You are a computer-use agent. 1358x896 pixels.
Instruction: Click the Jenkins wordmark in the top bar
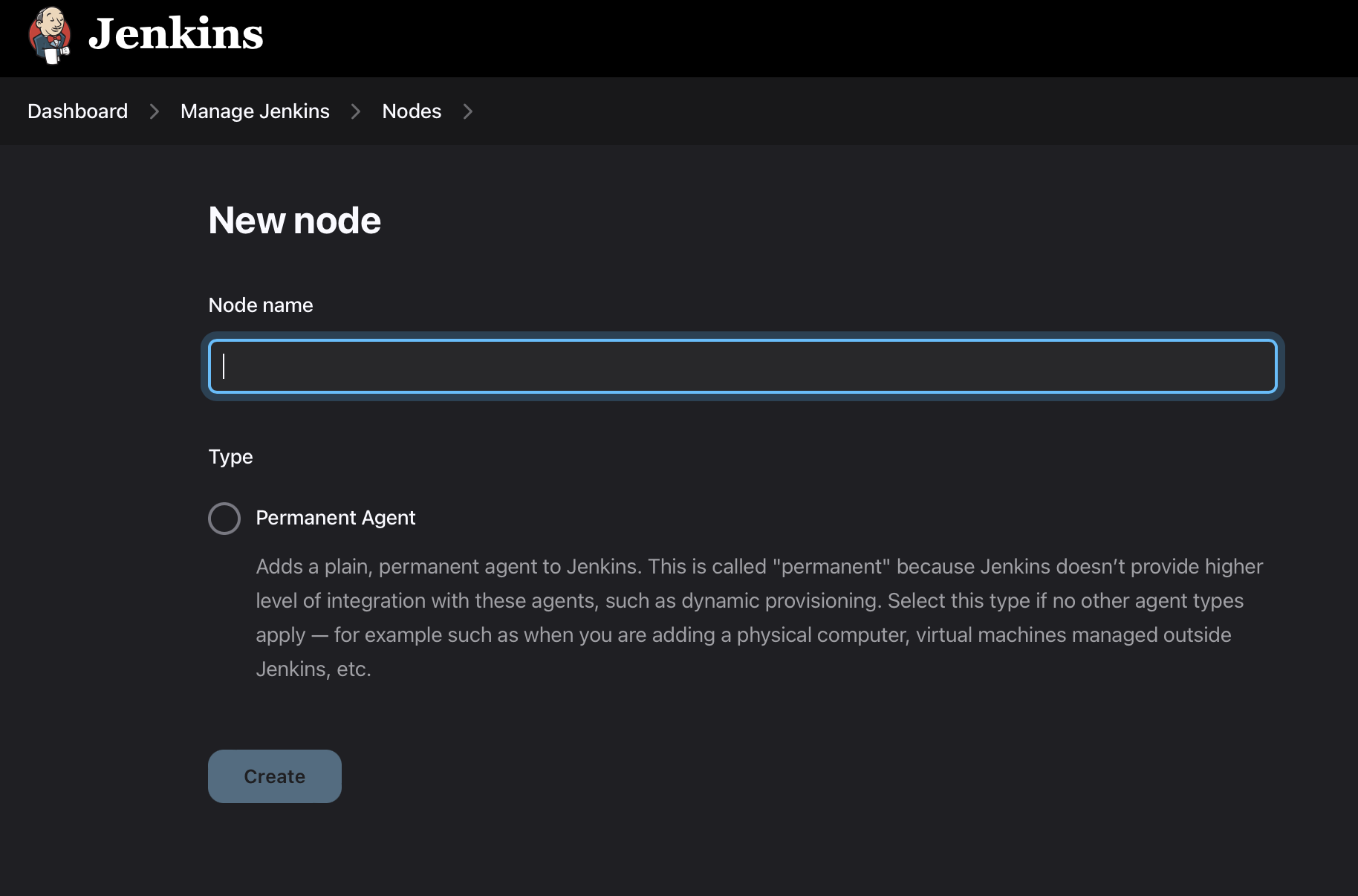[x=177, y=34]
